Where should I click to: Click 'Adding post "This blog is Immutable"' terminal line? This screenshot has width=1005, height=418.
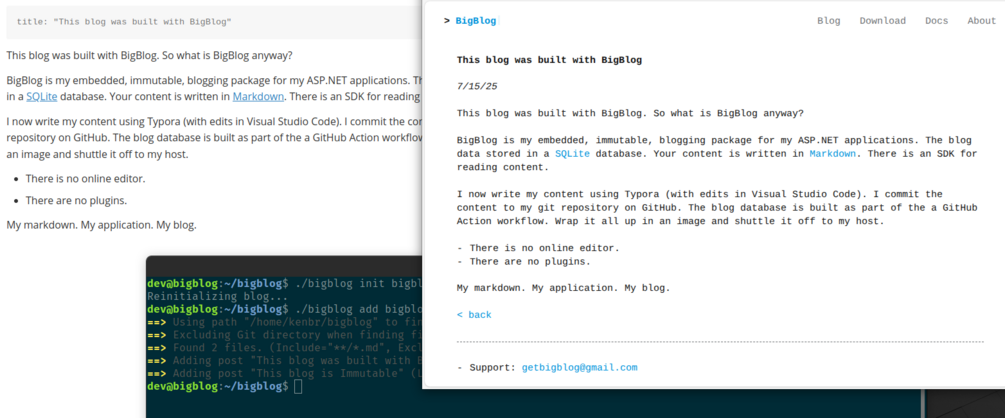pyautogui.click(x=285, y=373)
